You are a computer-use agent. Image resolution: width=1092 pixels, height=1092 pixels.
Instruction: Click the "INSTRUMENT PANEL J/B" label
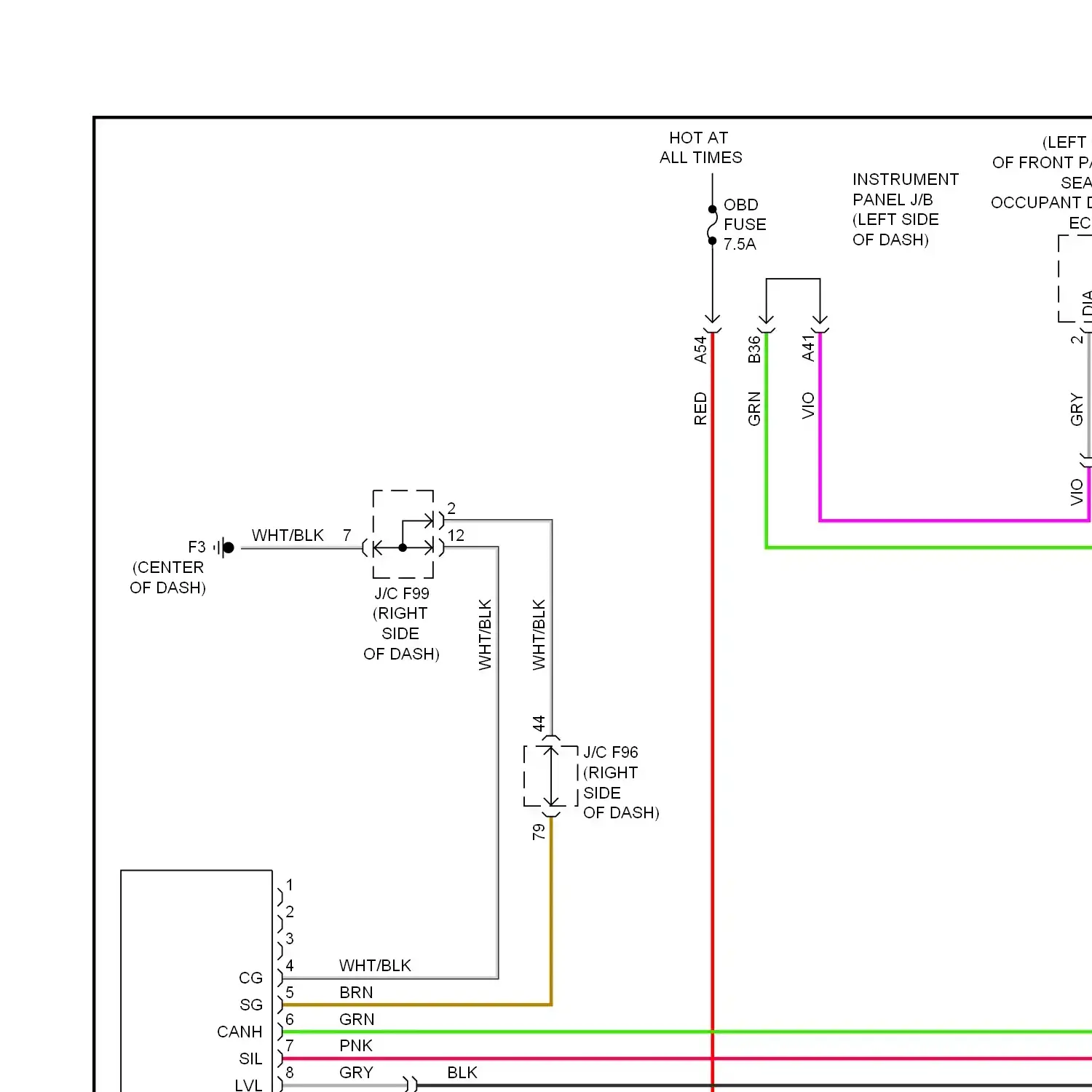[x=906, y=189]
